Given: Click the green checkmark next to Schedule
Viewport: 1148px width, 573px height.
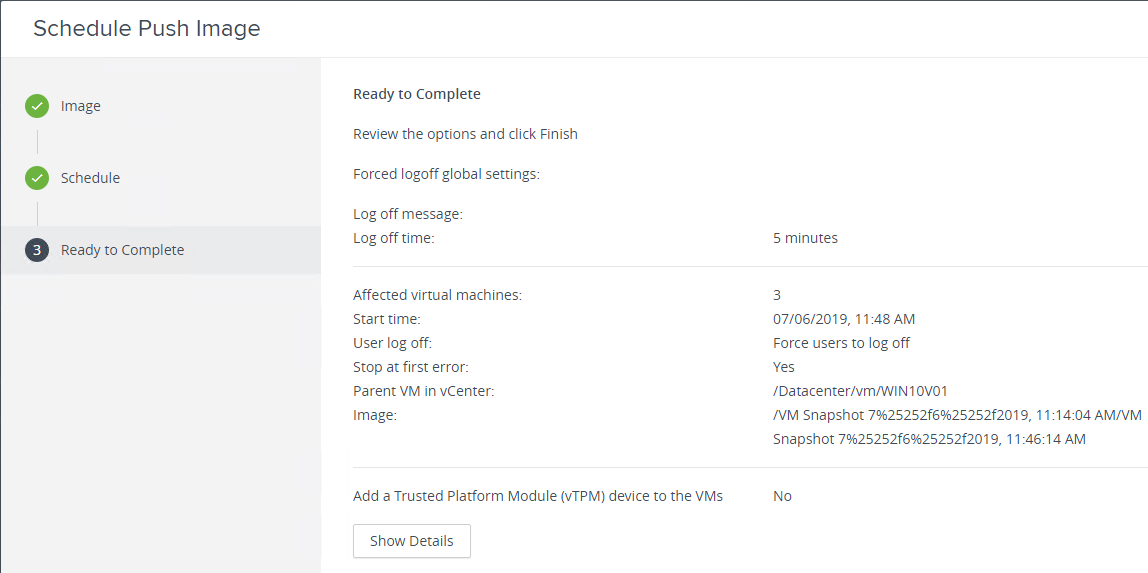Looking at the screenshot, I should click(37, 178).
